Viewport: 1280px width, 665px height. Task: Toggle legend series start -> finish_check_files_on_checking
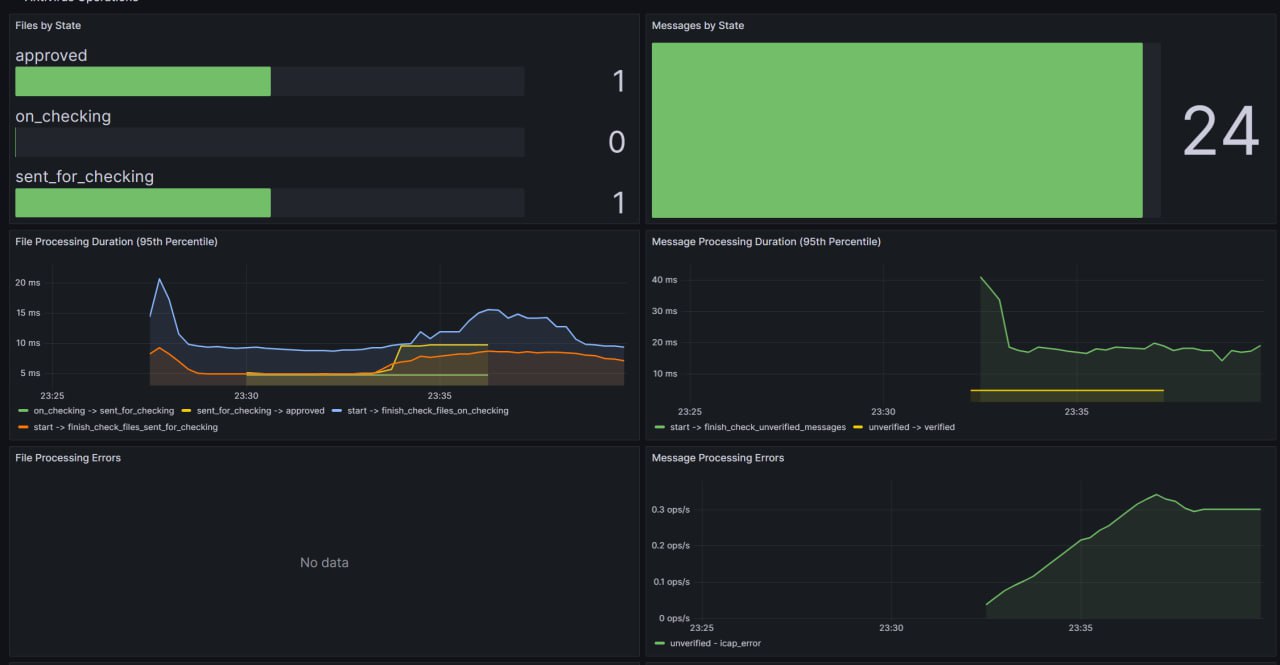pyautogui.click(x=428, y=411)
